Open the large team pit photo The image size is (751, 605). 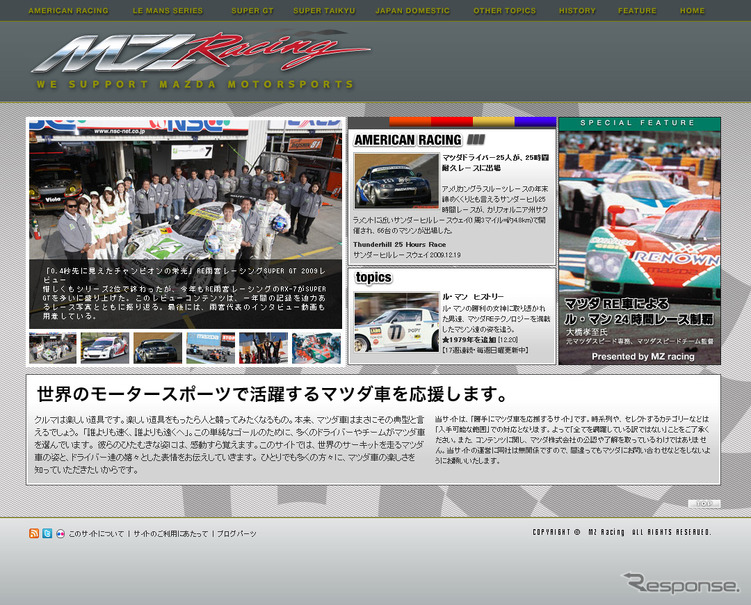tap(185, 189)
